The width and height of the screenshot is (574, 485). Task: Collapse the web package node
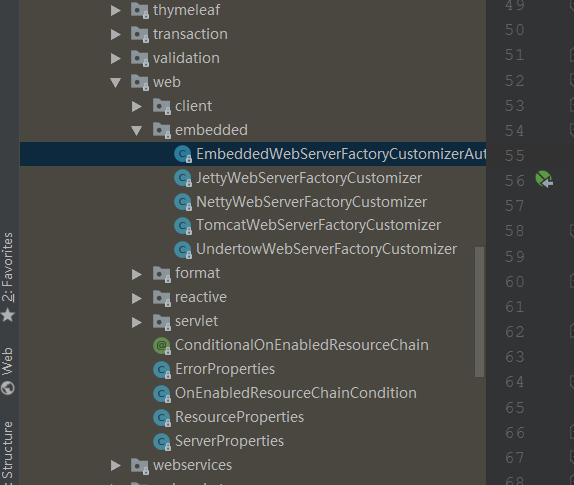click(x=116, y=82)
